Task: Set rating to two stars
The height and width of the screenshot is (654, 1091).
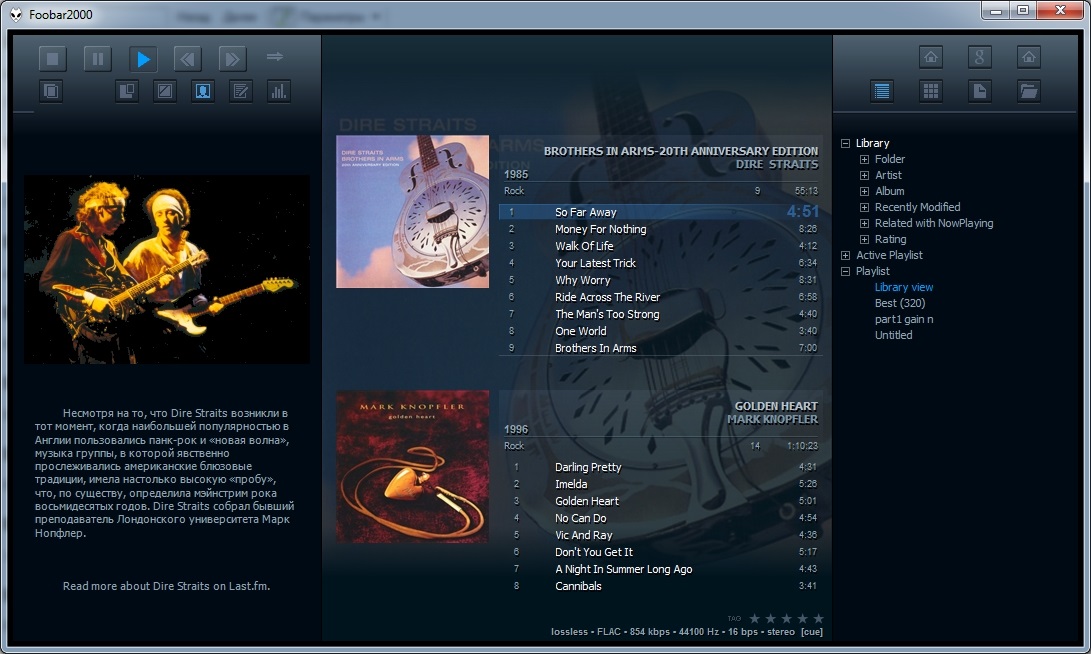Action: pos(771,619)
